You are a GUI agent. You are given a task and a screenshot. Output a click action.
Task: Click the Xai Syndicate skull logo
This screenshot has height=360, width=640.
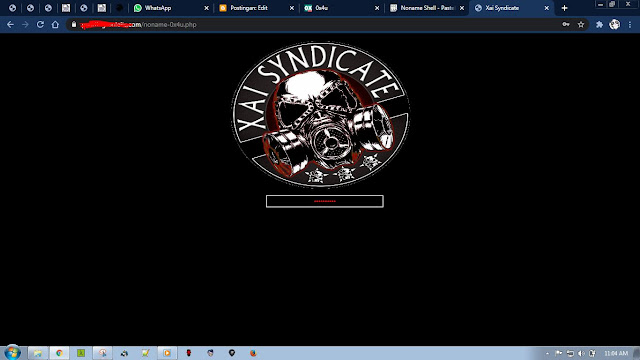(320, 114)
